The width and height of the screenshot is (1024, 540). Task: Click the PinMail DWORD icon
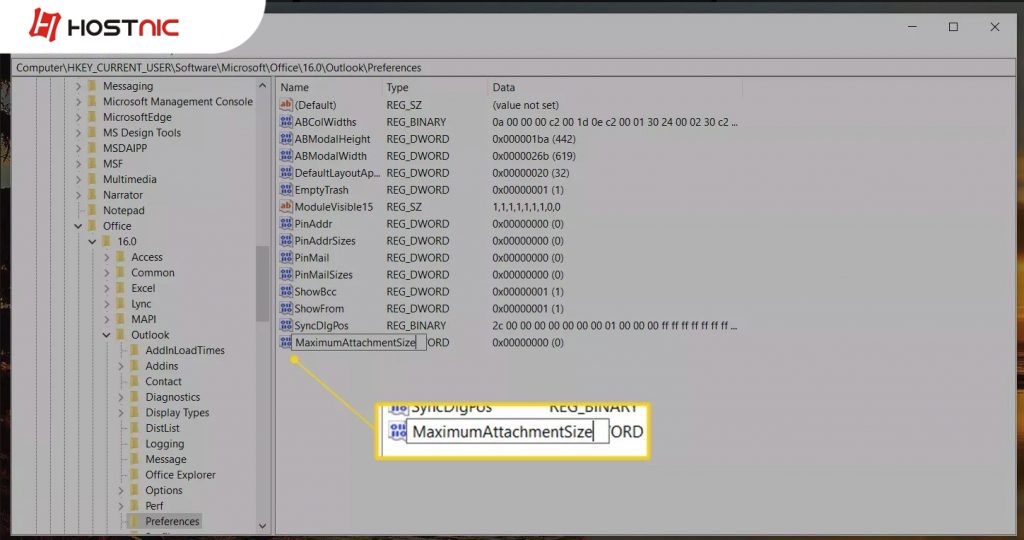(285, 257)
